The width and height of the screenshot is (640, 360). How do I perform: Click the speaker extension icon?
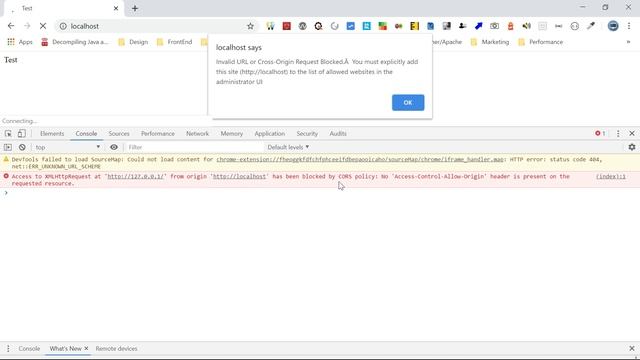[x=527, y=26]
